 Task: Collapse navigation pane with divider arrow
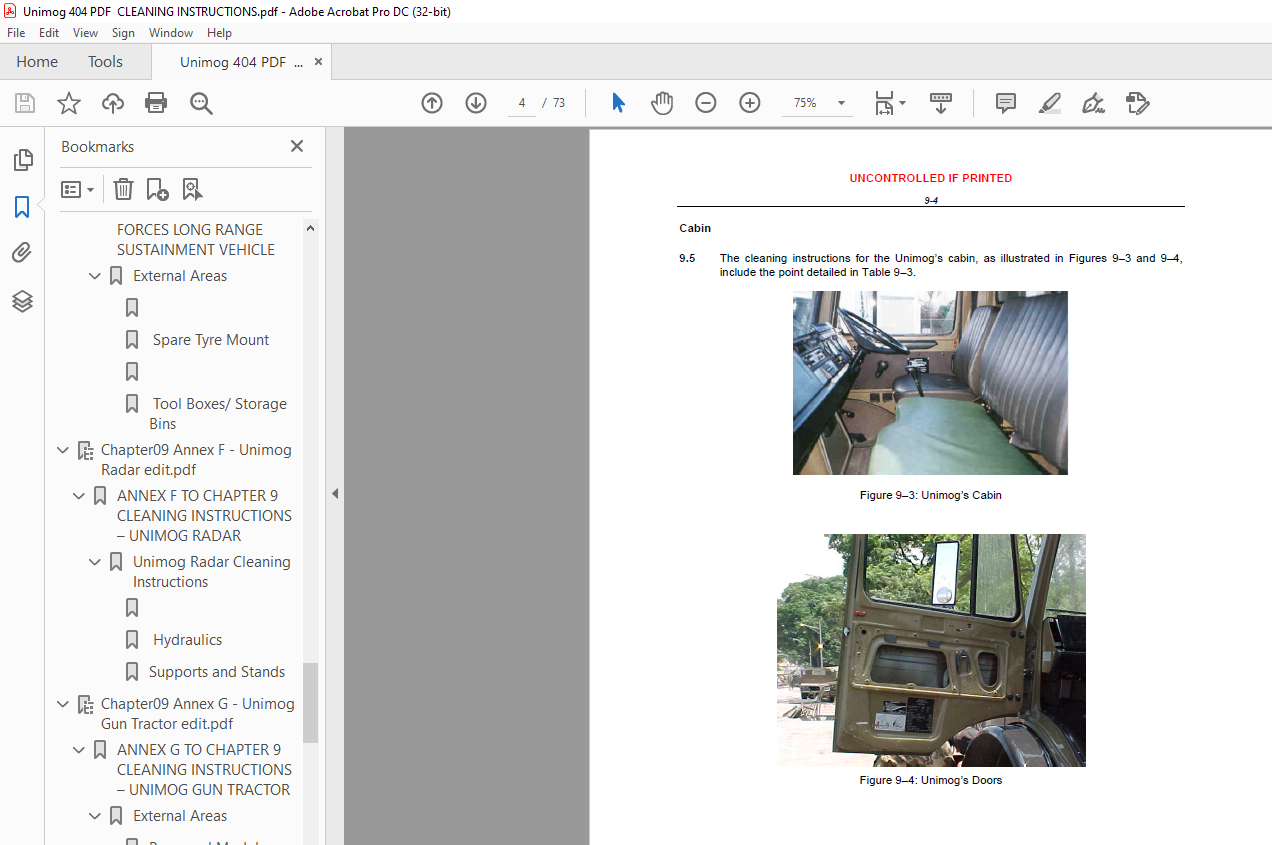335,494
